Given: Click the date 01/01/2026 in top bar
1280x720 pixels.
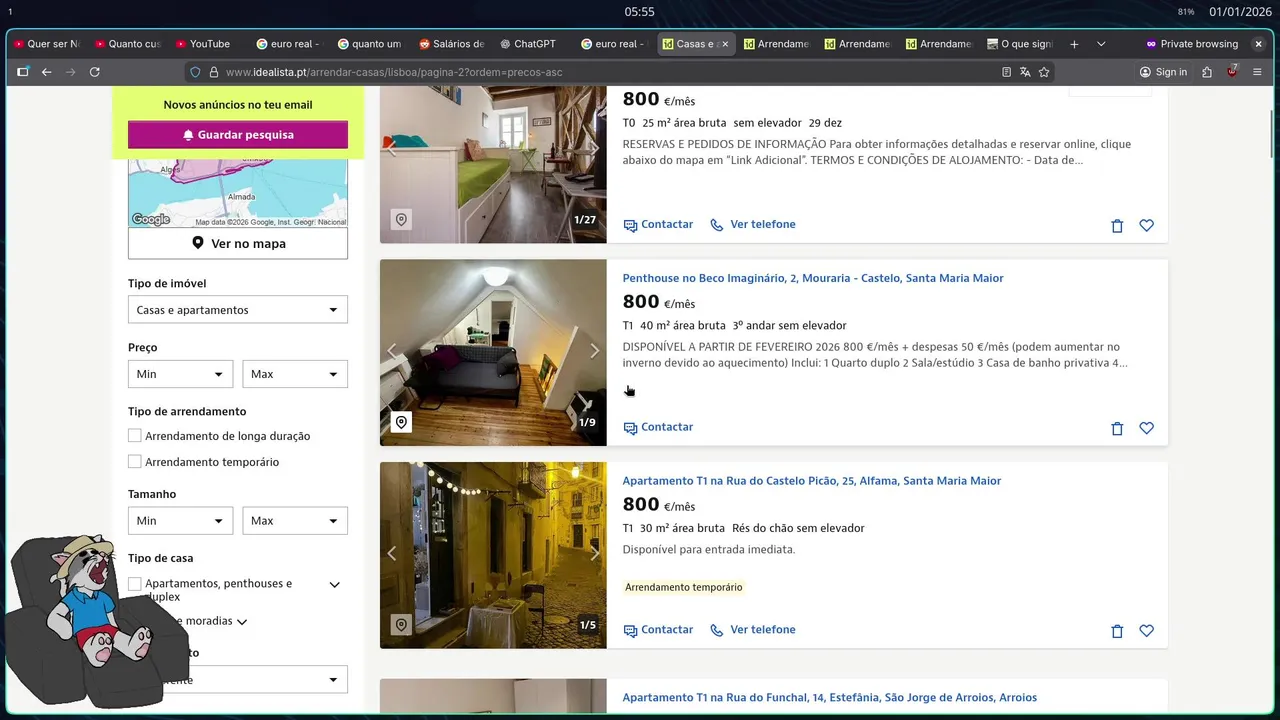Looking at the screenshot, I should 1240,12.
